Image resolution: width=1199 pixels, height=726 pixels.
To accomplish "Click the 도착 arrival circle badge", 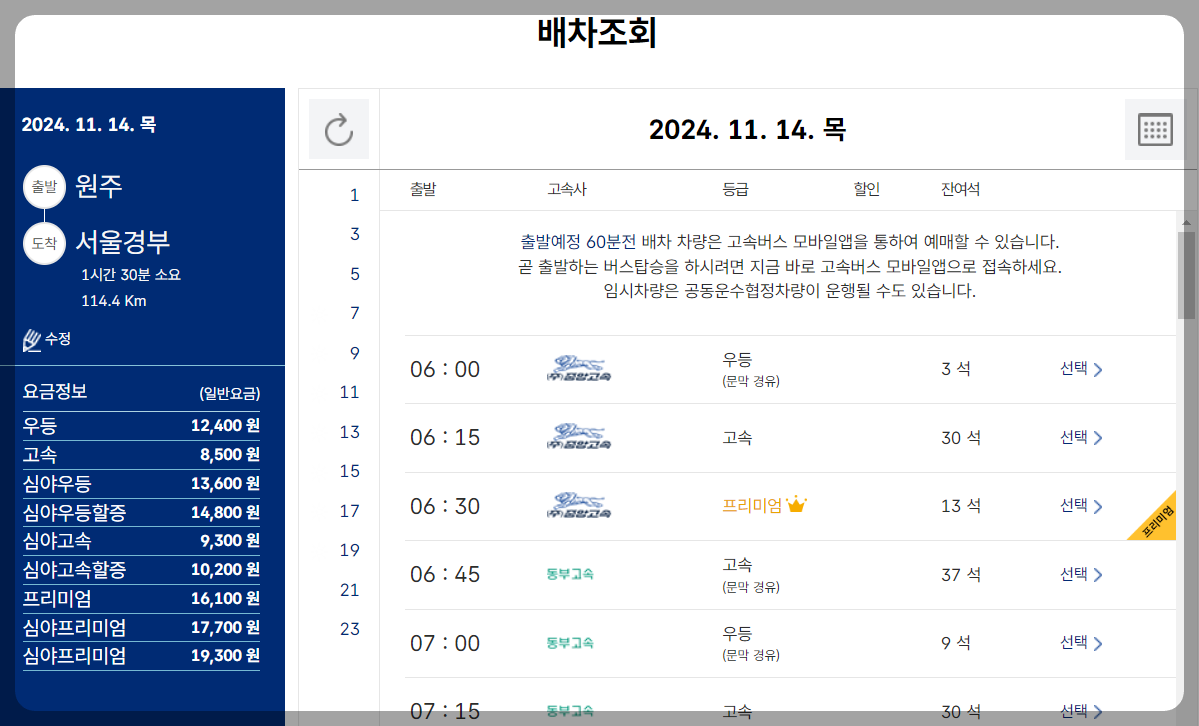I will click(x=44, y=242).
